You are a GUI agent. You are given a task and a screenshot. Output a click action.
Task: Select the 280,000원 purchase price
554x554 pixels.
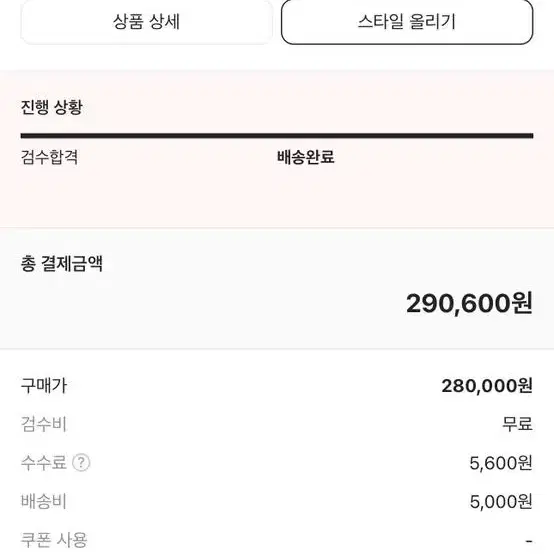coord(487,385)
